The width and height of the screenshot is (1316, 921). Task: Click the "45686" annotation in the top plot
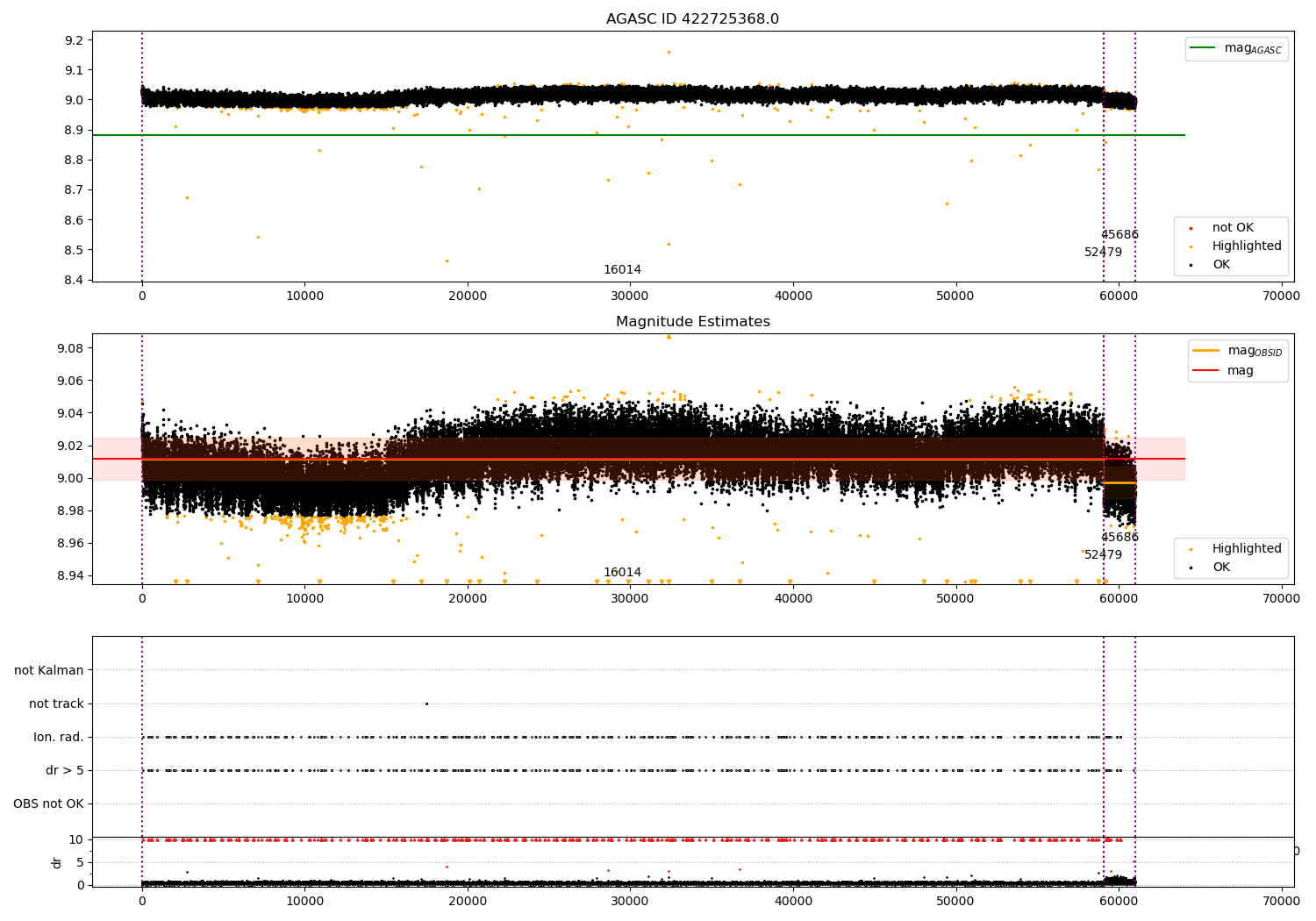click(1119, 235)
